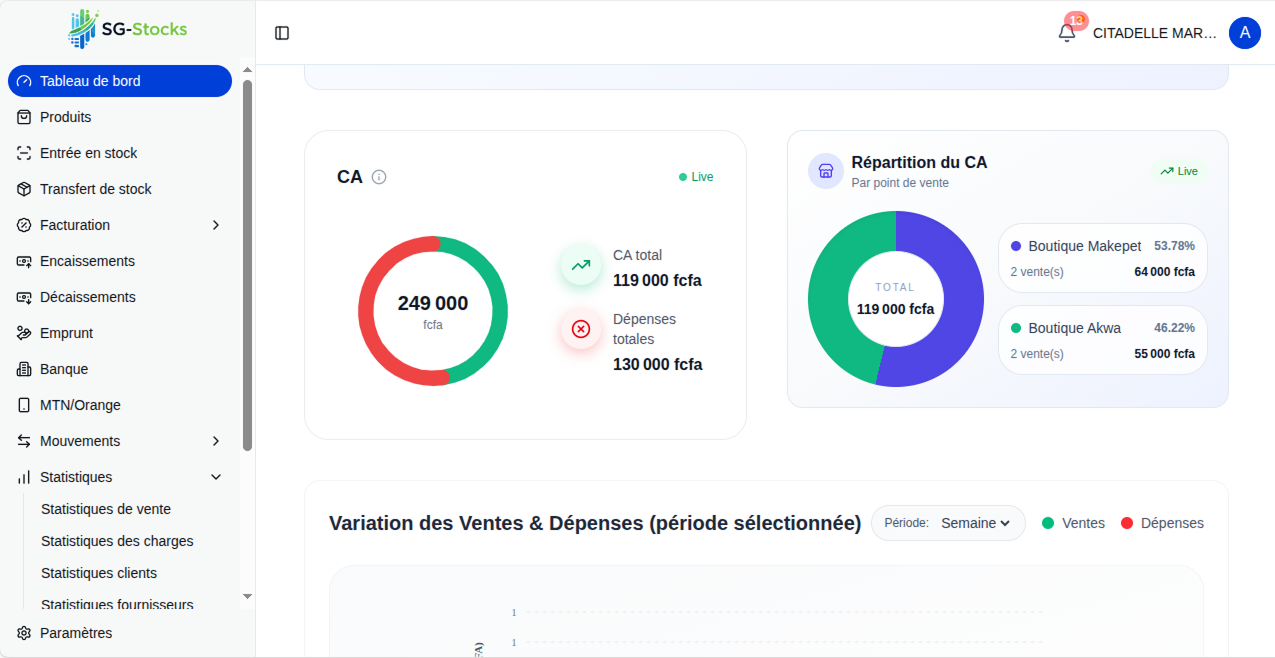Click the Emprunt hand-coins icon
Image resolution: width=1275 pixels, height=658 pixels.
tap(24, 333)
